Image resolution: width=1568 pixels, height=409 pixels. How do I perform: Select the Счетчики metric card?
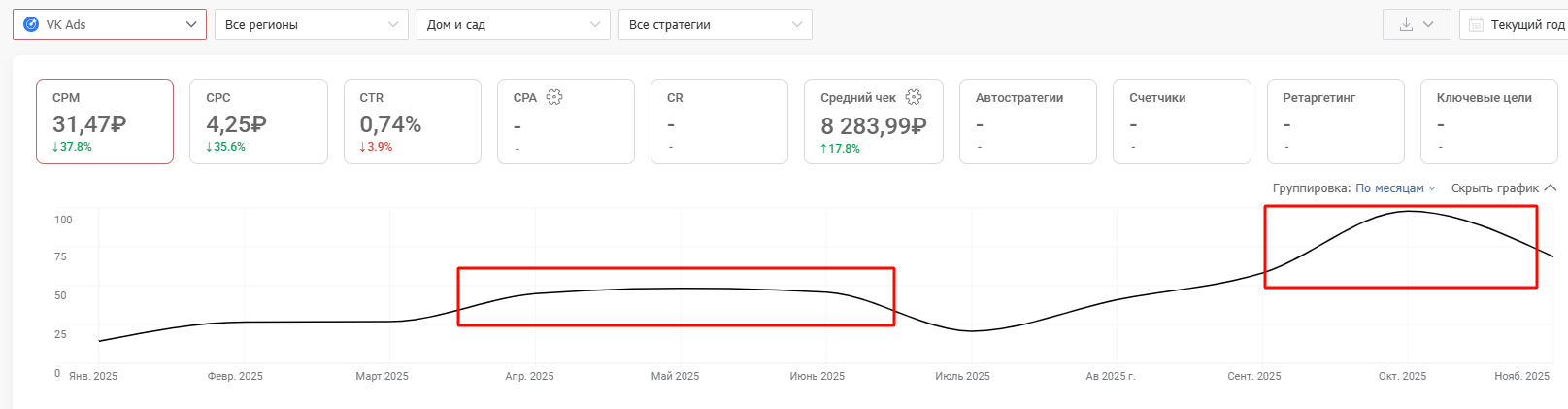[1181, 121]
